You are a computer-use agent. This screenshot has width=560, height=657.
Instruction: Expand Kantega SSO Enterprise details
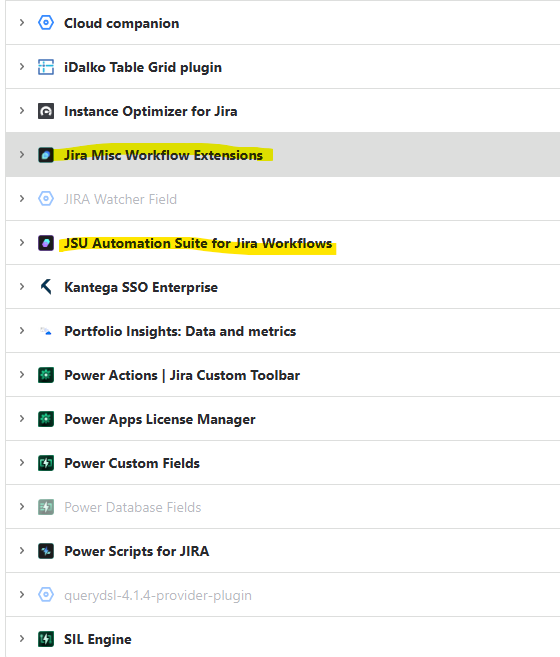point(22,287)
